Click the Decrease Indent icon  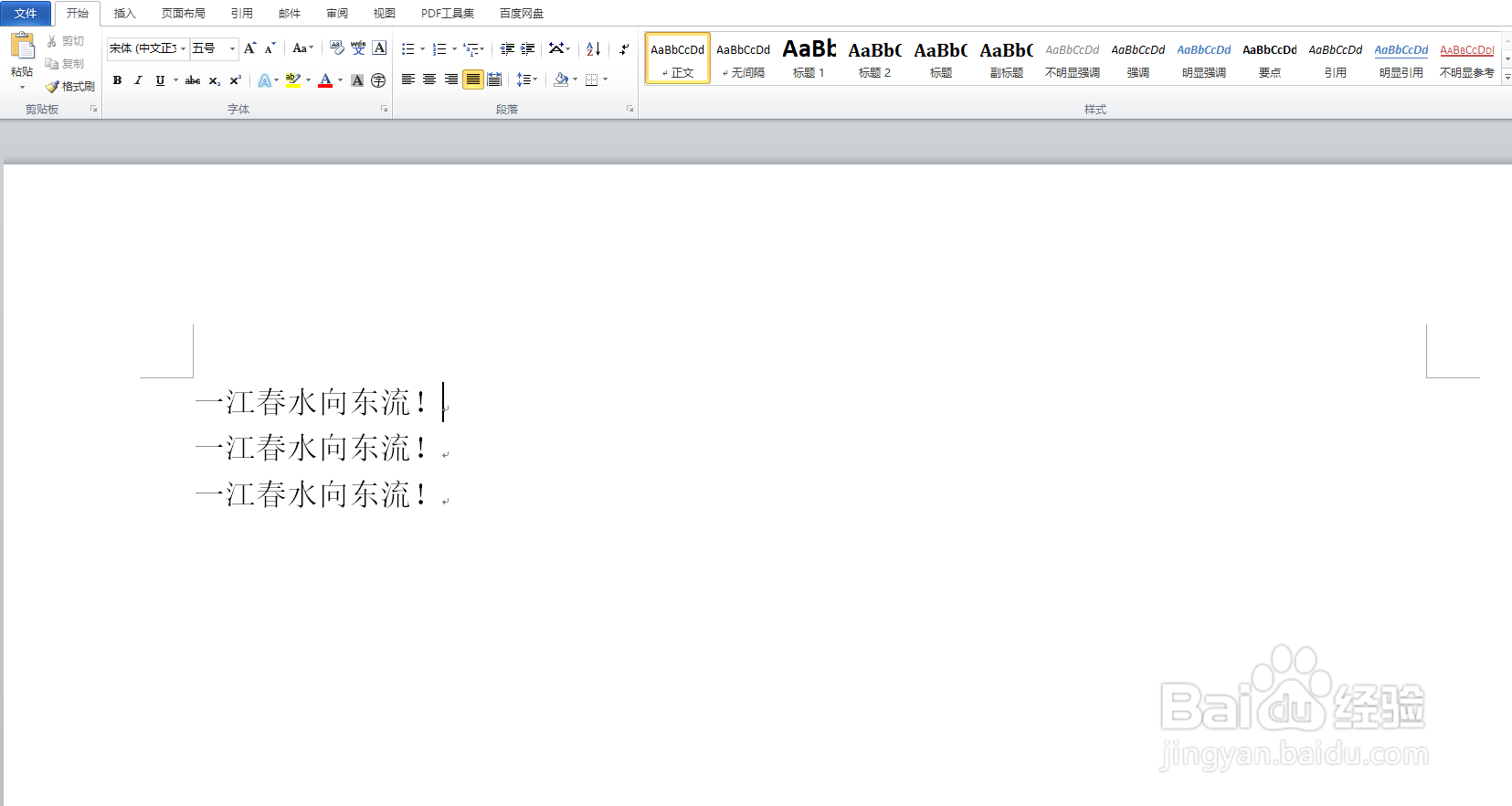(x=507, y=48)
